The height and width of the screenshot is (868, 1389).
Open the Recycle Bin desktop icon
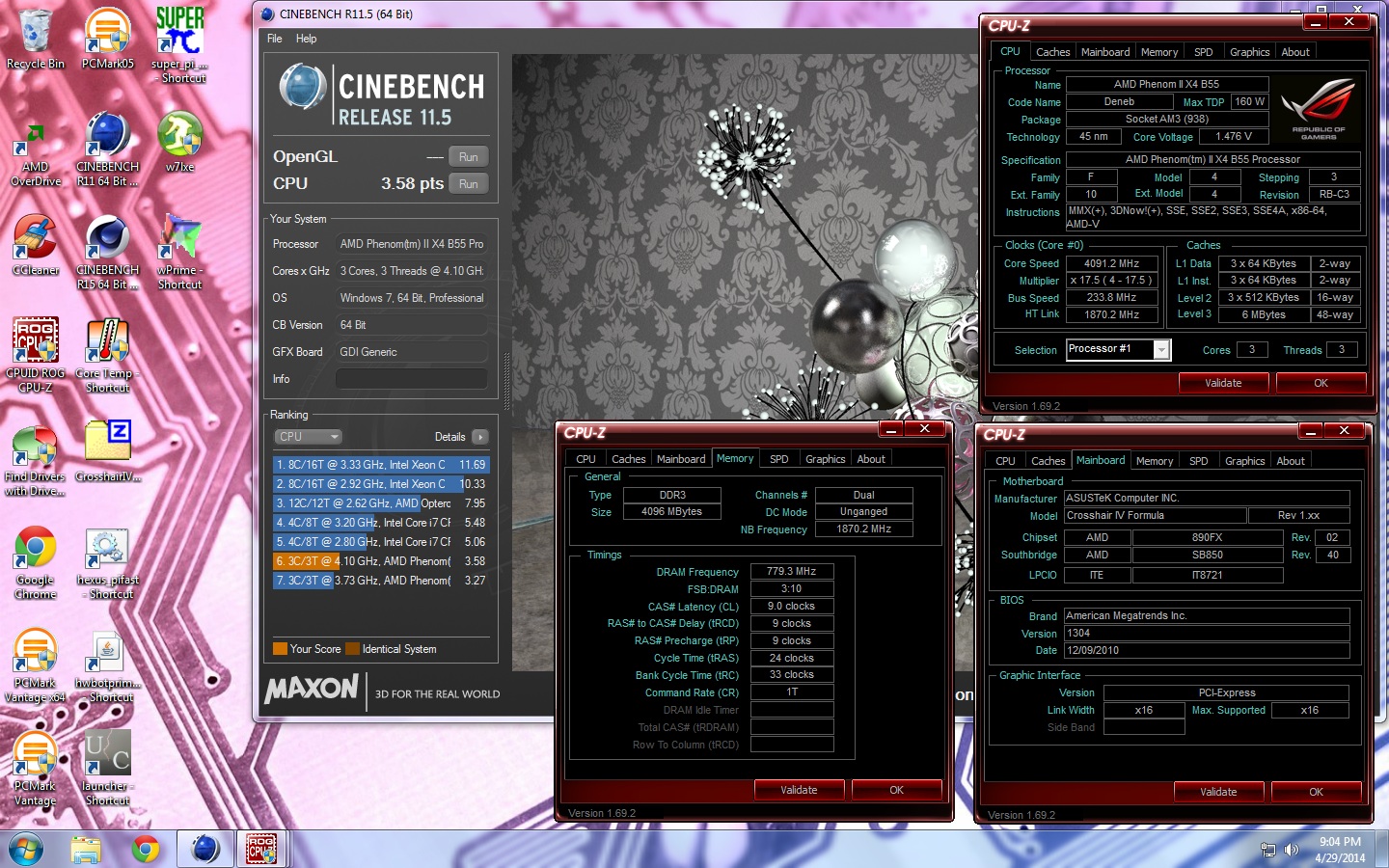pyautogui.click(x=36, y=39)
